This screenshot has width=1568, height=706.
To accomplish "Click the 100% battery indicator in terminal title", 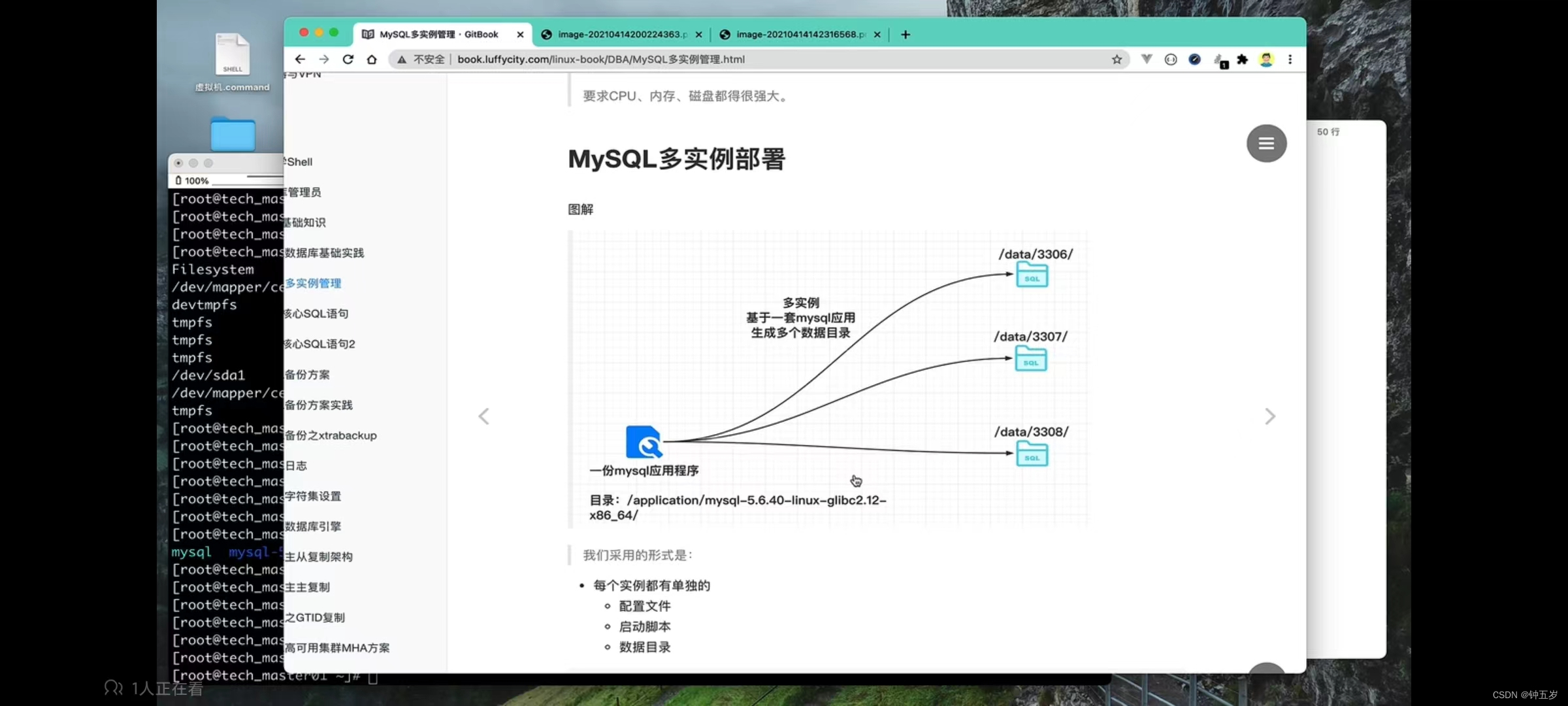I will 193,180.
